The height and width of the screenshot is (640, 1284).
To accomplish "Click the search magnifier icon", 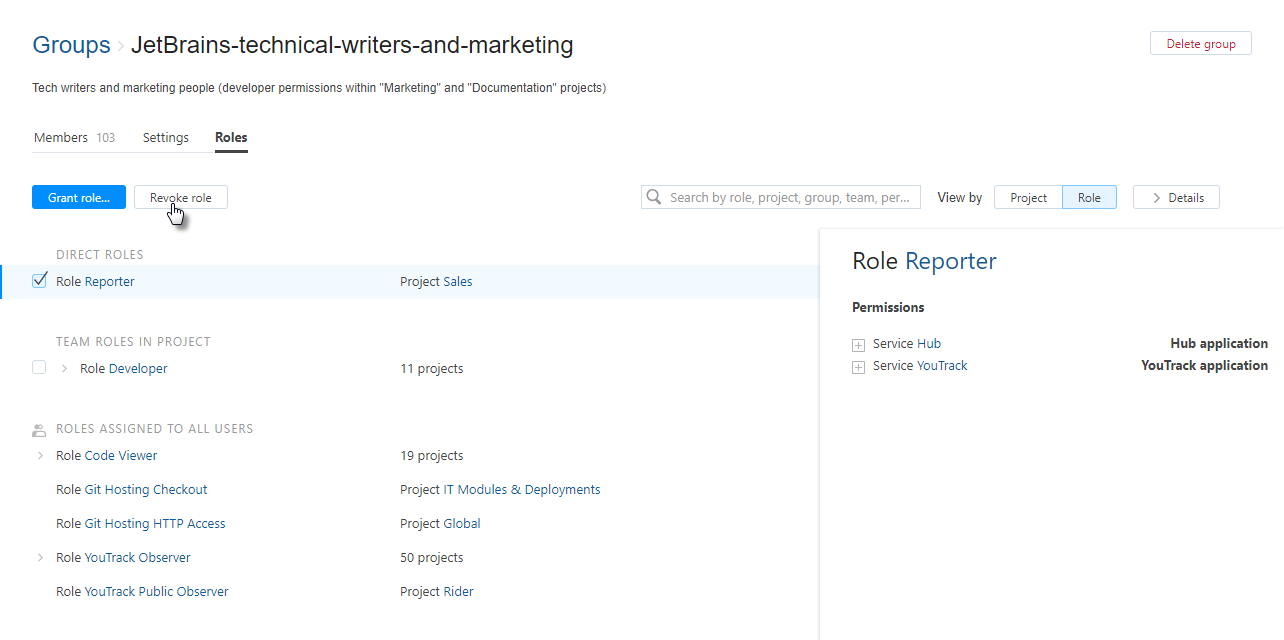I will pyautogui.click(x=654, y=197).
